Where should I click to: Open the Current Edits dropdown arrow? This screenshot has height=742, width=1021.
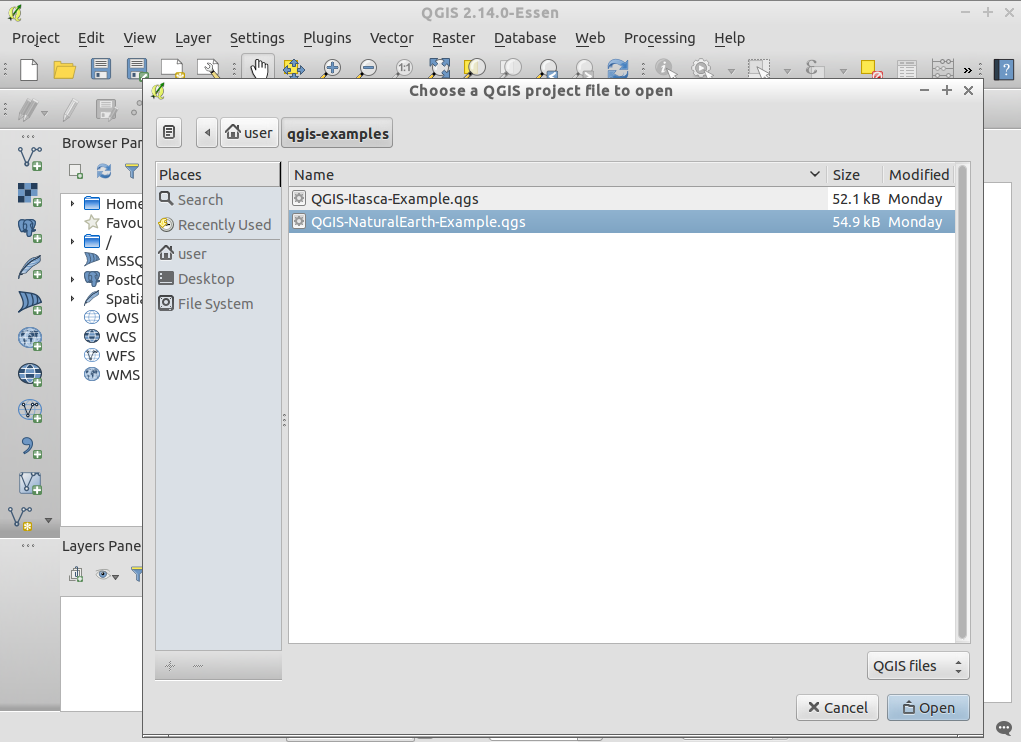[44, 113]
